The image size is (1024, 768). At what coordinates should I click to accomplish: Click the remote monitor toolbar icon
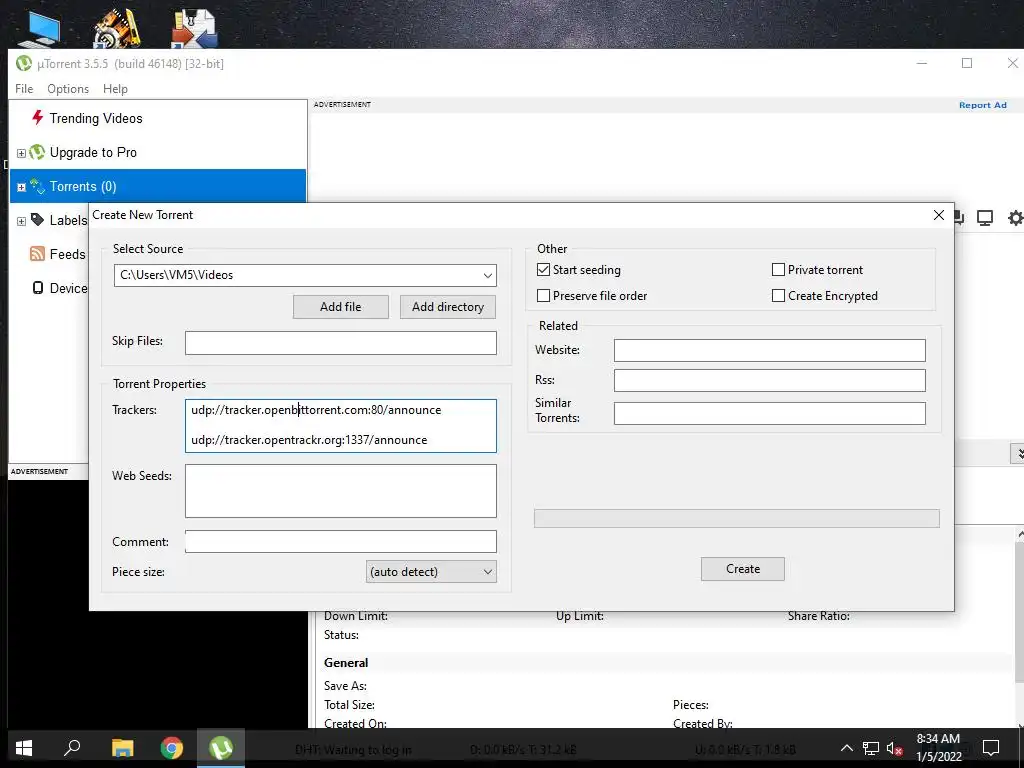tap(985, 217)
